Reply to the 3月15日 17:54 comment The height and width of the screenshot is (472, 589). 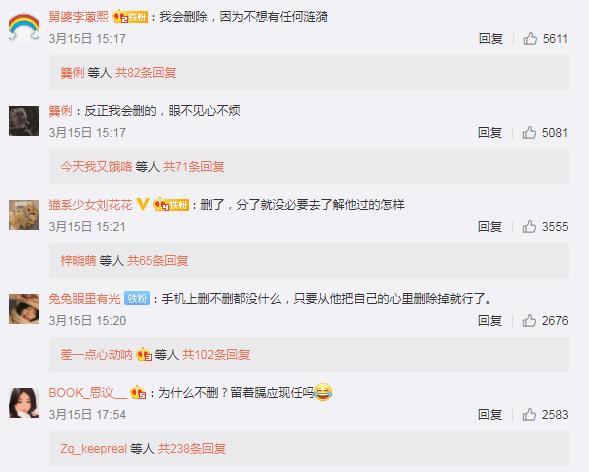[490, 415]
